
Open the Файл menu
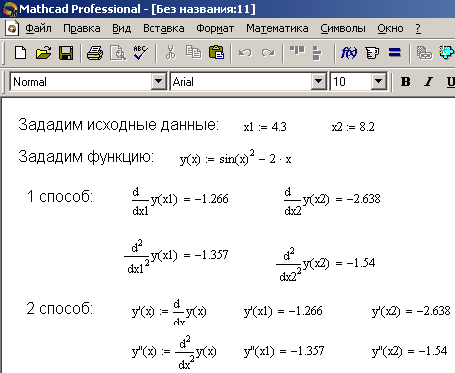click(x=38, y=29)
